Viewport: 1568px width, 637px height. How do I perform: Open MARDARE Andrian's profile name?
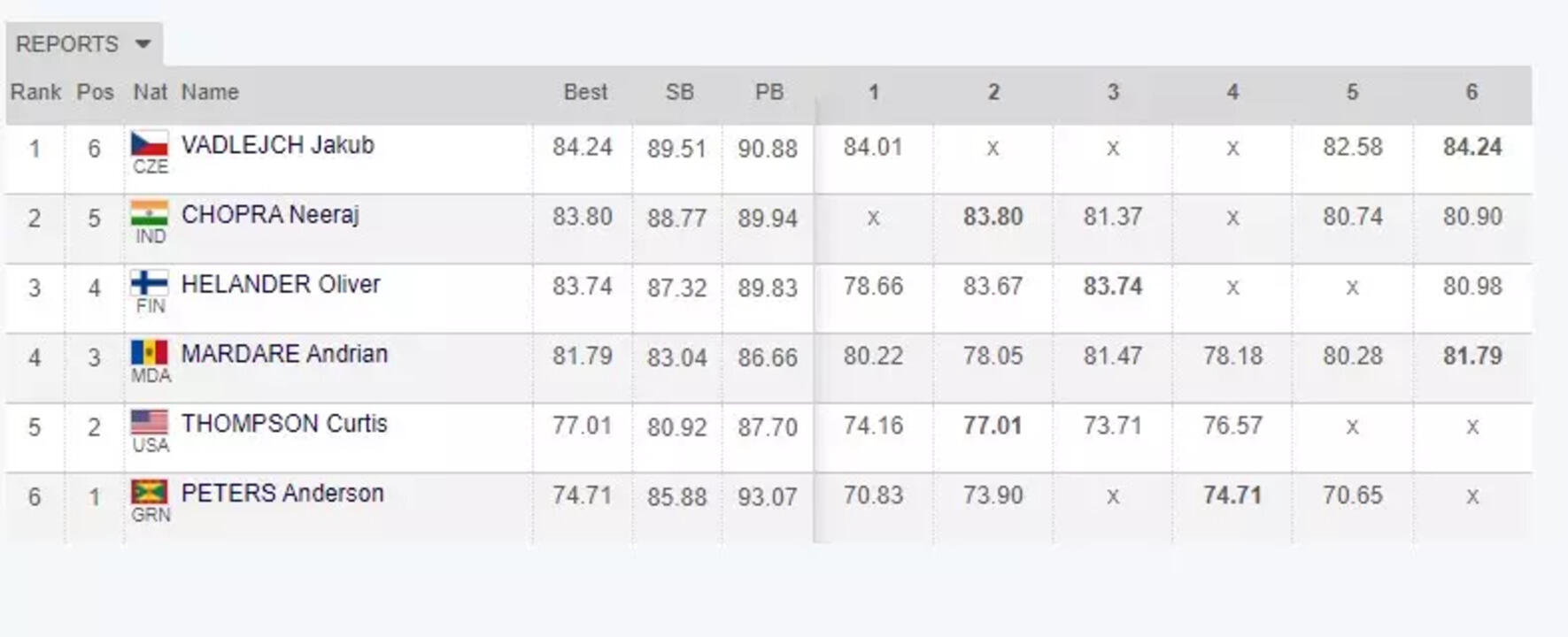pyautogui.click(x=284, y=354)
